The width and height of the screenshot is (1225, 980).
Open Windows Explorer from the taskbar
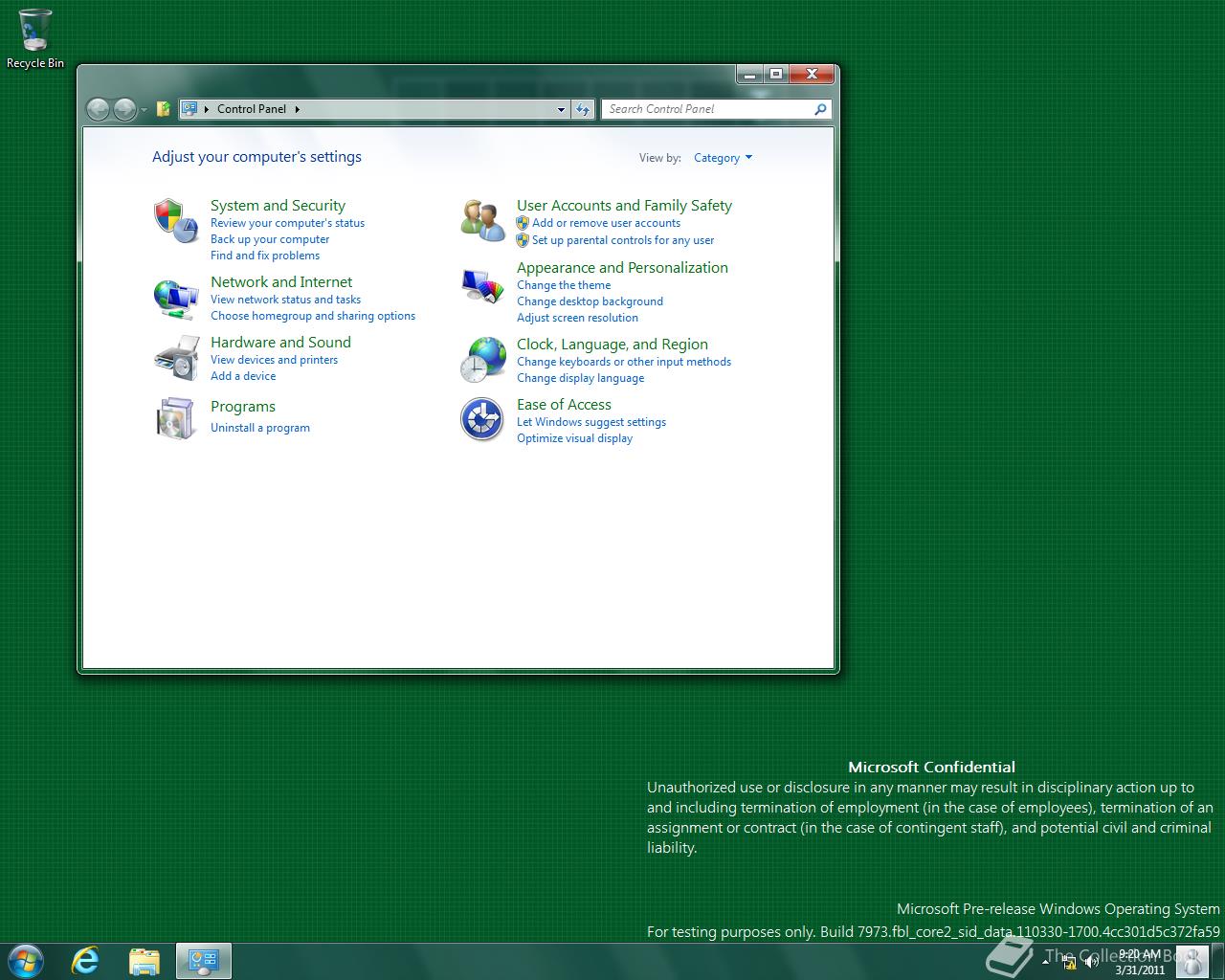pos(144,961)
